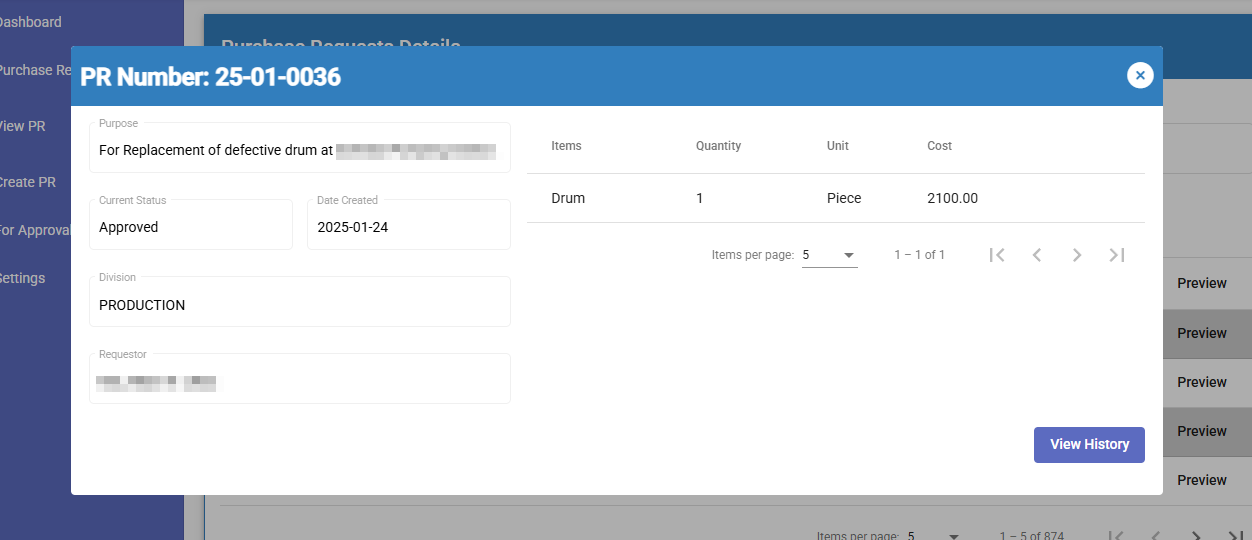This screenshot has height=540, width=1252.
Task: Click previous page arrow in dialog paginator
Action: (1037, 255)
